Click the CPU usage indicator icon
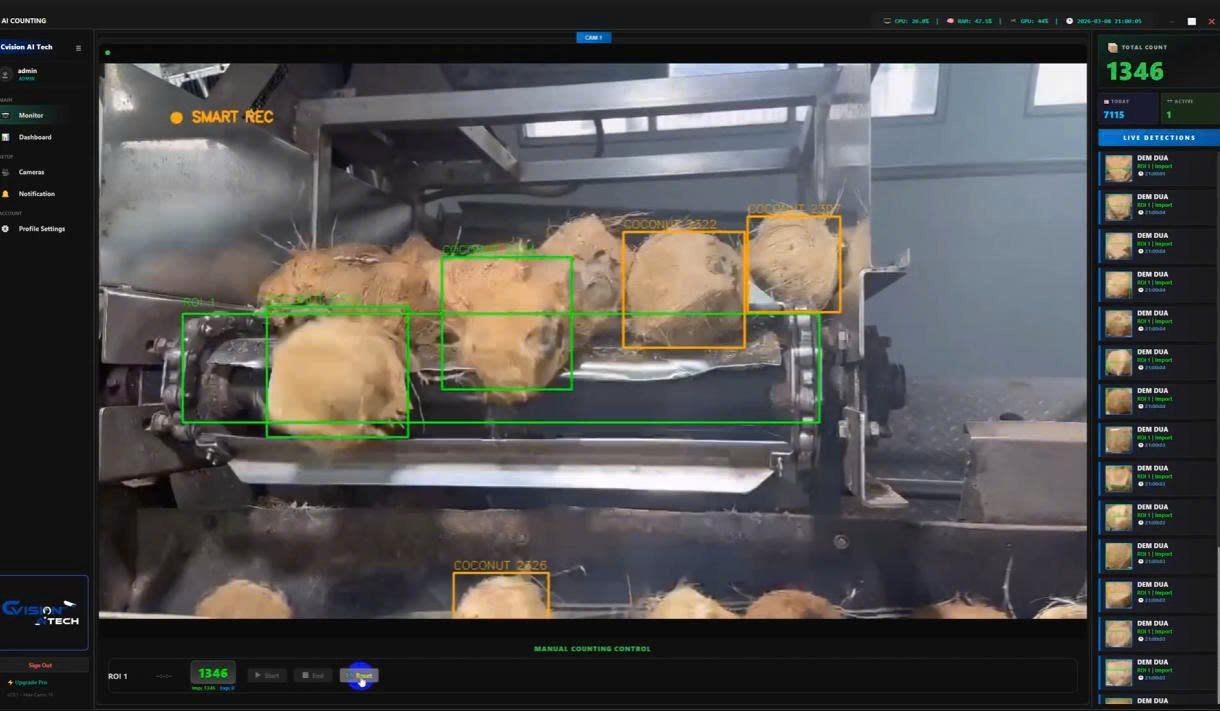Screen dimensions: 1220x711 coord(887,21)
